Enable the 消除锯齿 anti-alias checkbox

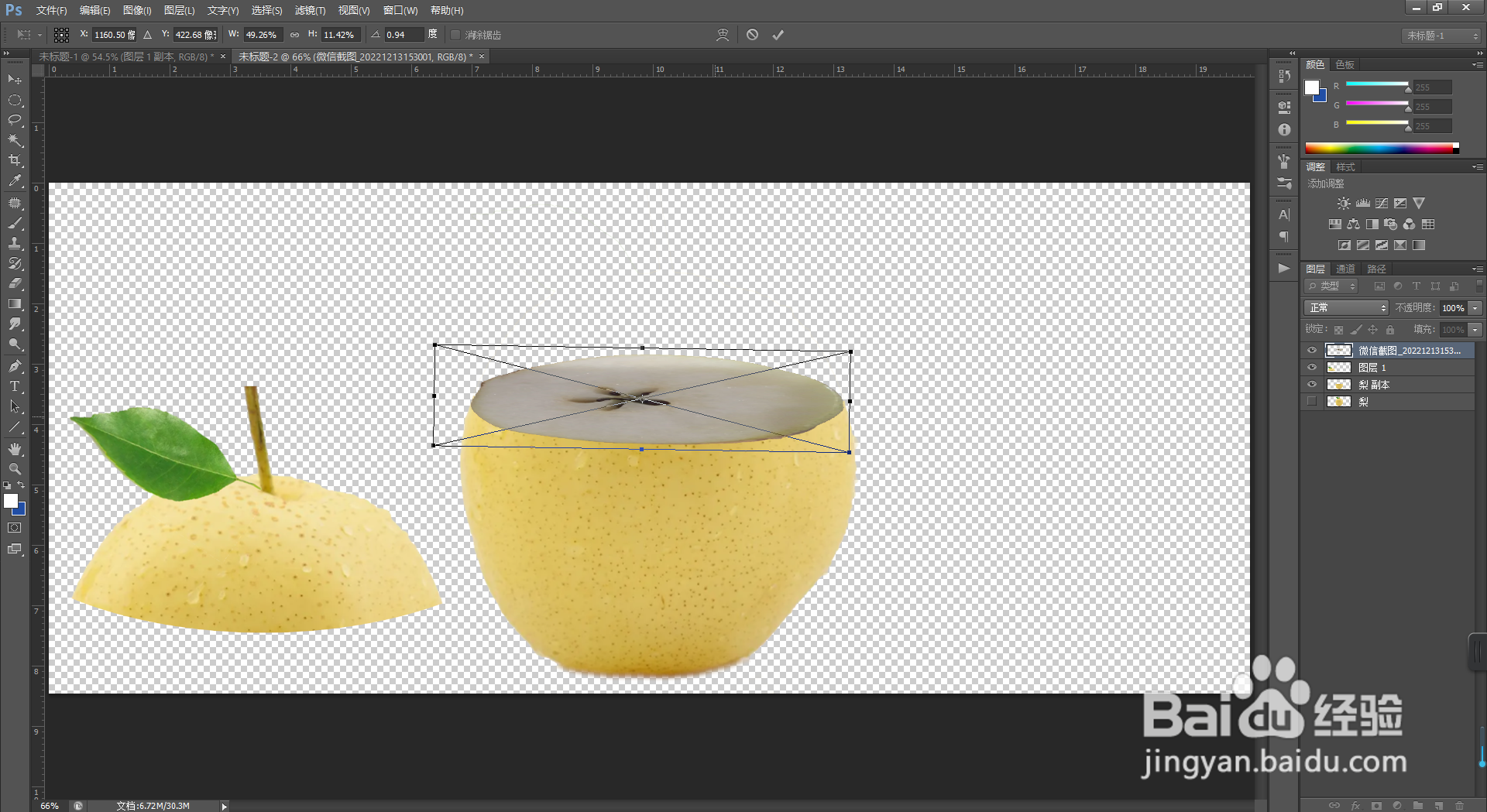[455, 35]
